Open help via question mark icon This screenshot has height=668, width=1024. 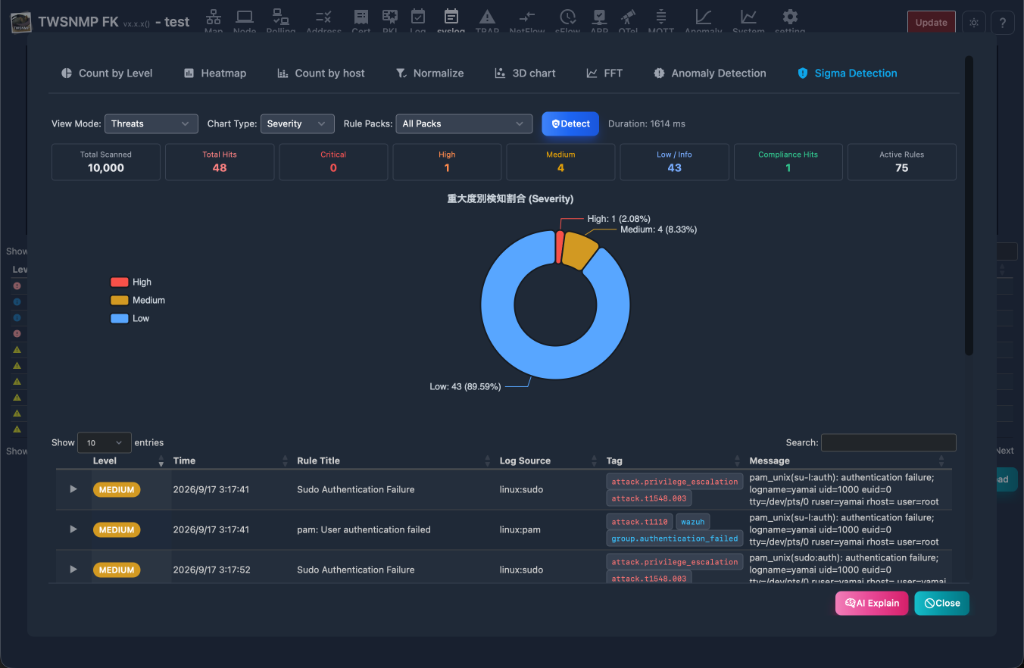(1002, 22)
